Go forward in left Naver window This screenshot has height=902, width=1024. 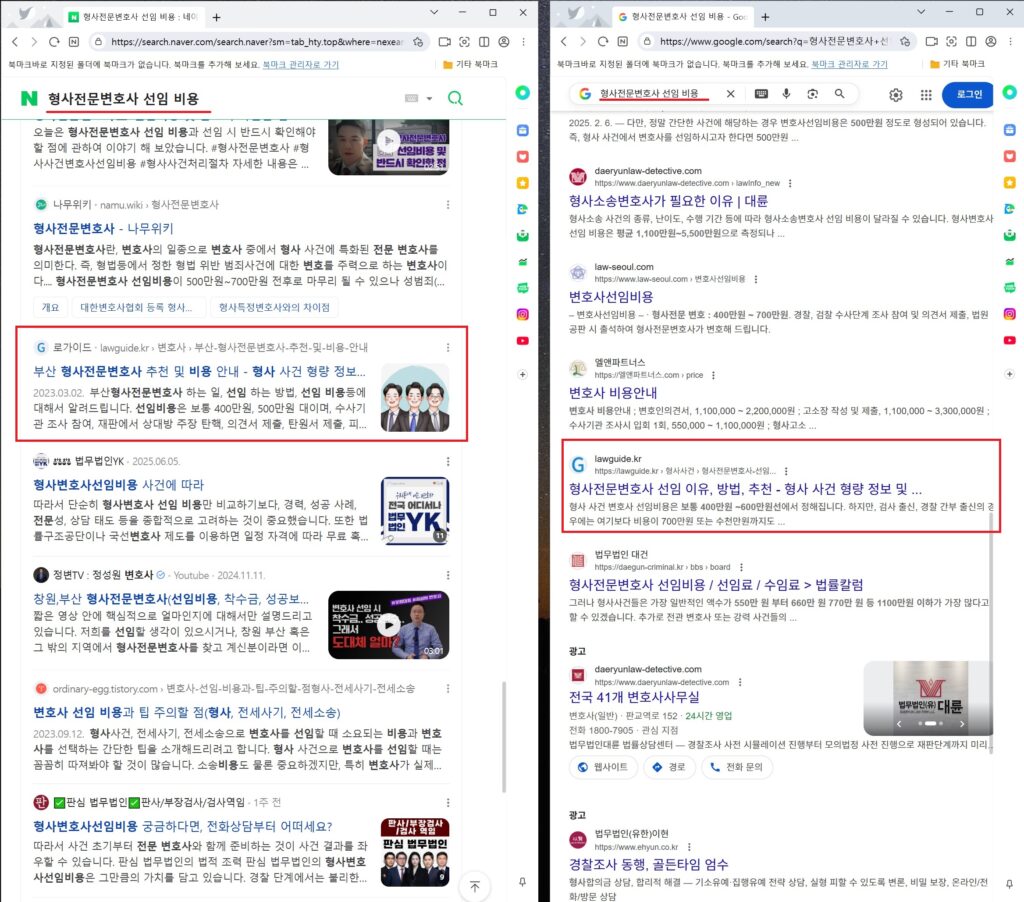pos(35,42)
